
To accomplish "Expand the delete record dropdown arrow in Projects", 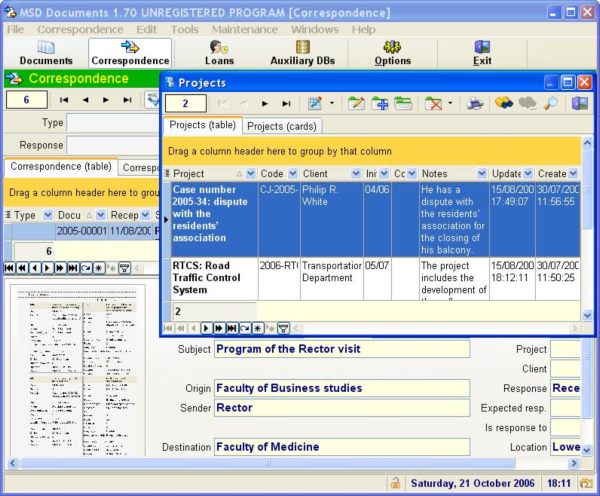I will [450, 103].
